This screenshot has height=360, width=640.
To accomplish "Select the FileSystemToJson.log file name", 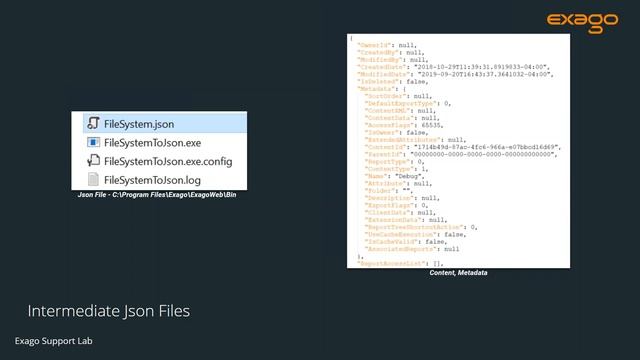I will pyautogui.click(x=152, y=180).
